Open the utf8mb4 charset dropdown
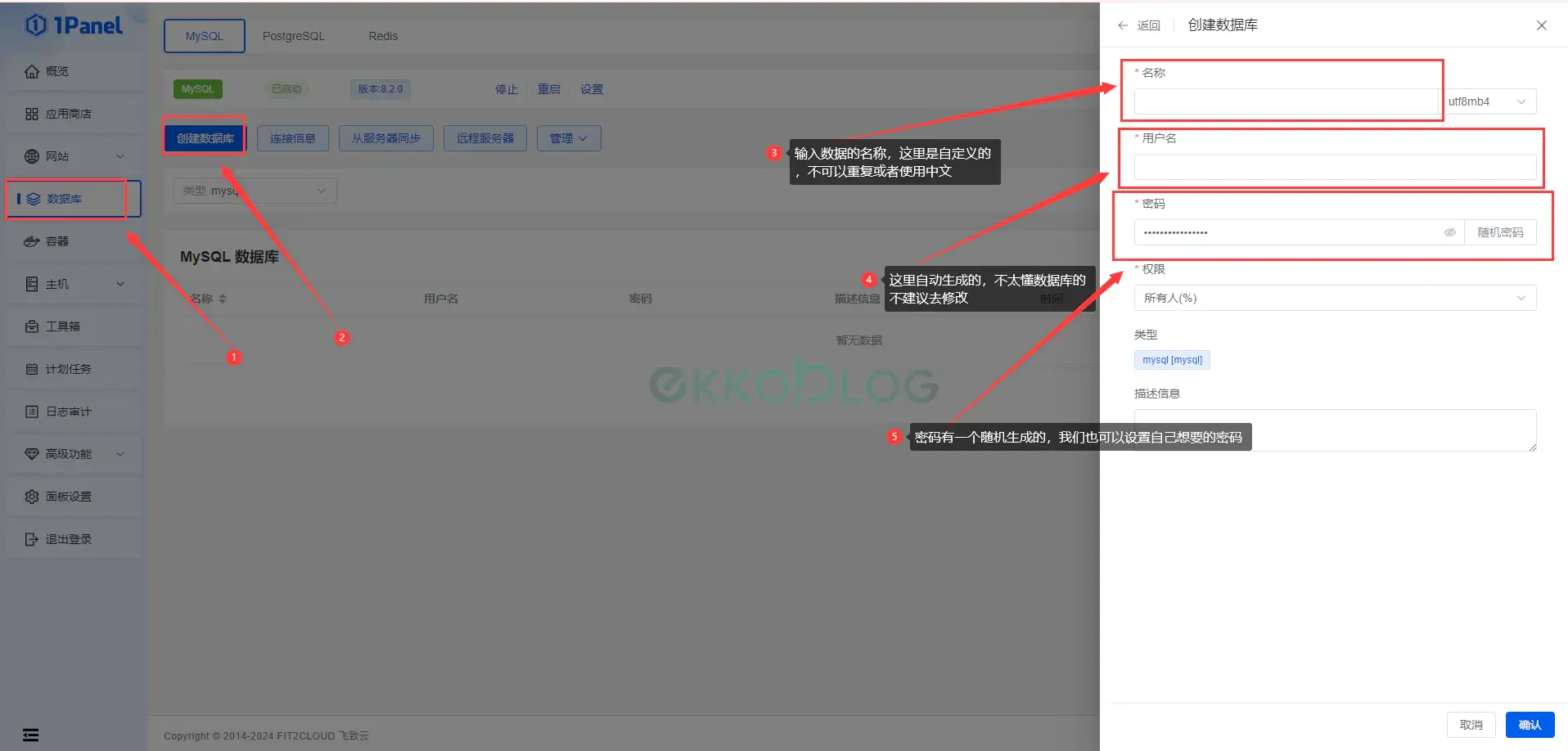Image resolution: width=1568 pixels, height=751 pixels. coord(1488,101)
